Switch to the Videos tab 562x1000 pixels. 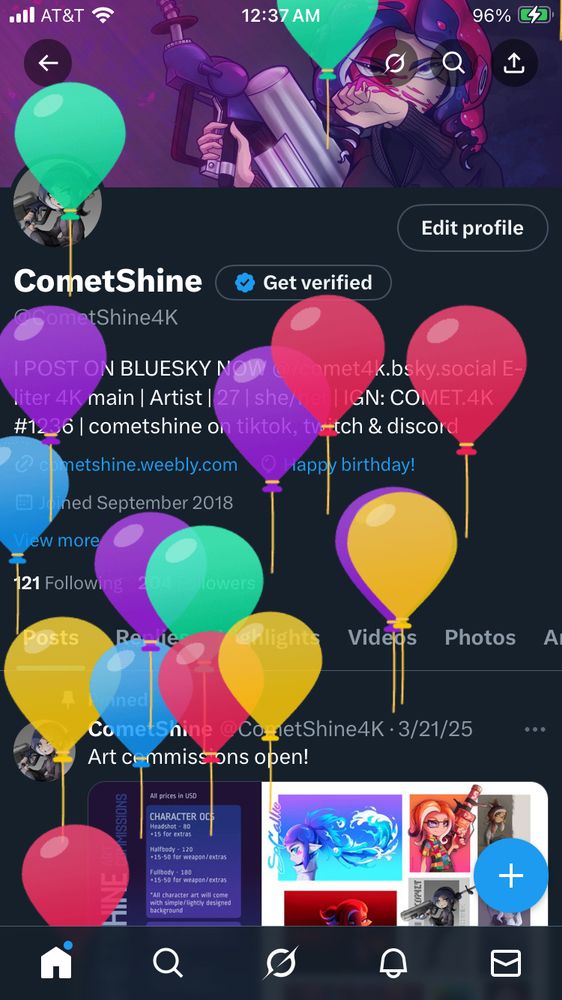click(382, 637)
